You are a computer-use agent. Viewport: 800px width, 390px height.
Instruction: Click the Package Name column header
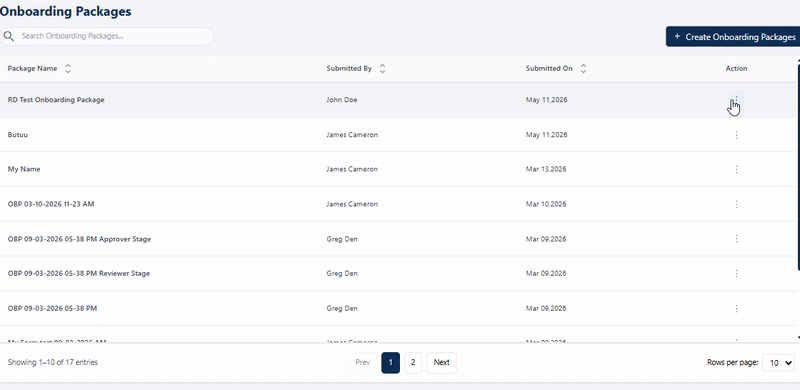32,68
